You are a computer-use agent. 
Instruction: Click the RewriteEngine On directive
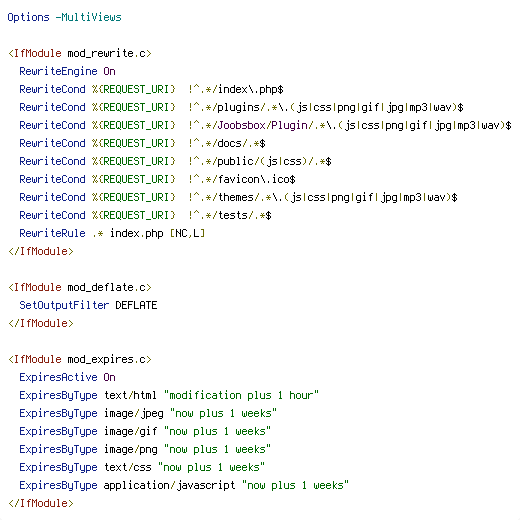pos(67,71)
